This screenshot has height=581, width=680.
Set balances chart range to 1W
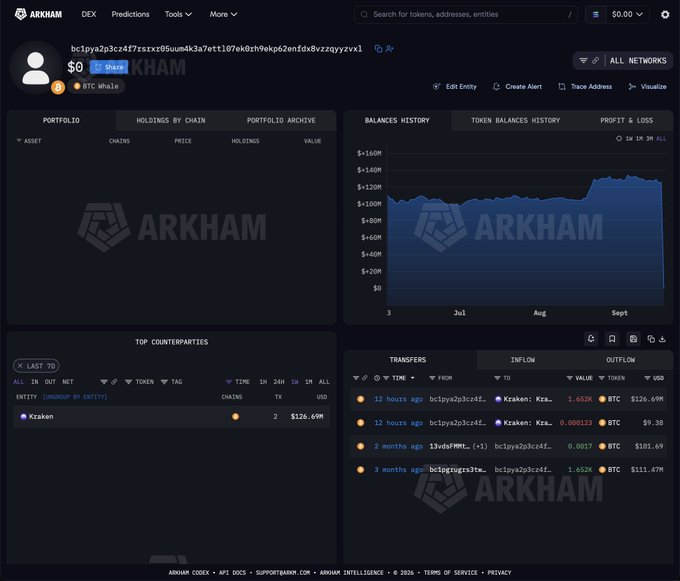tap(629, 139)
